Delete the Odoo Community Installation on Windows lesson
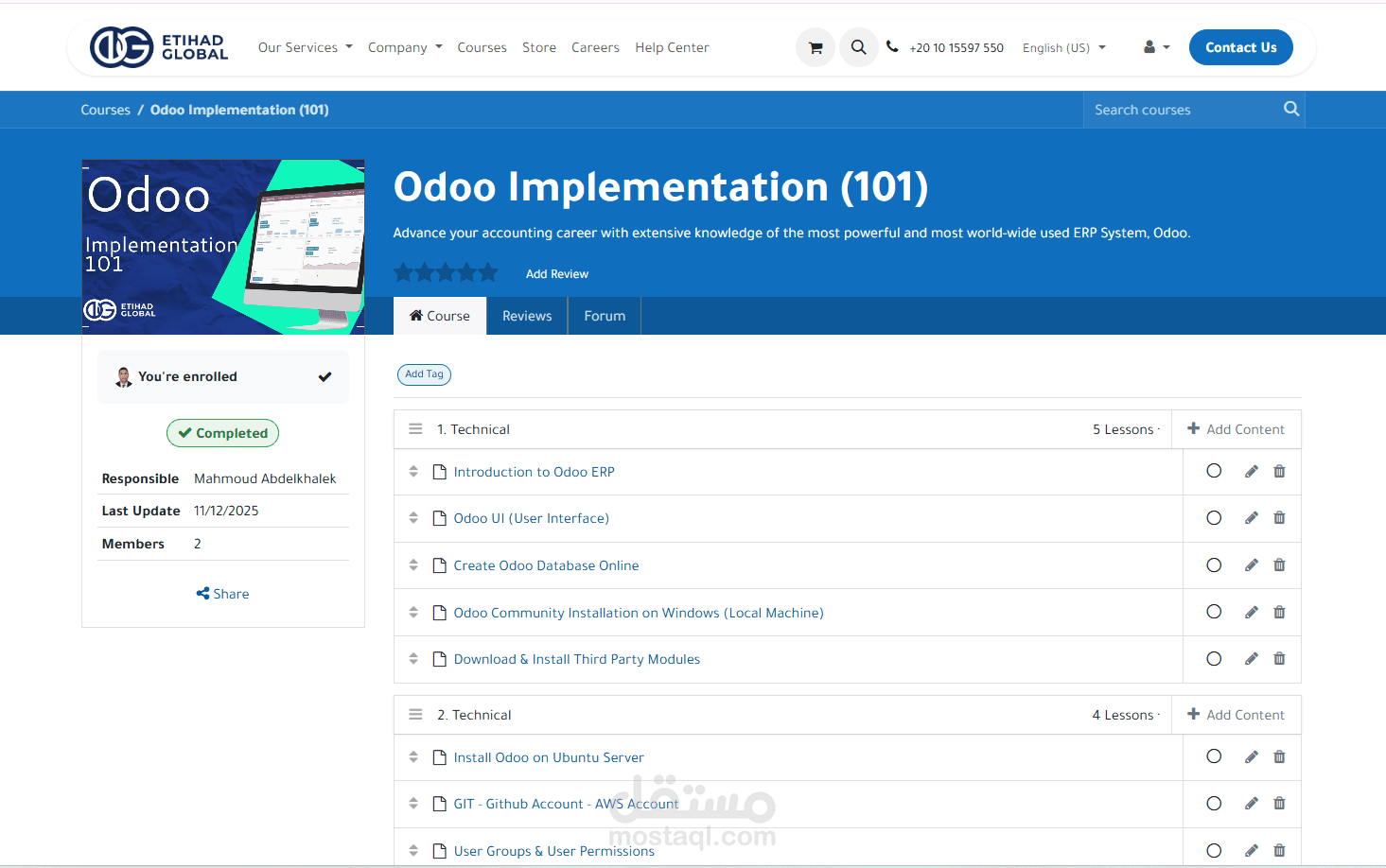The height and width of the screenshot is (868, 1386). click(x=1279, y=613)
